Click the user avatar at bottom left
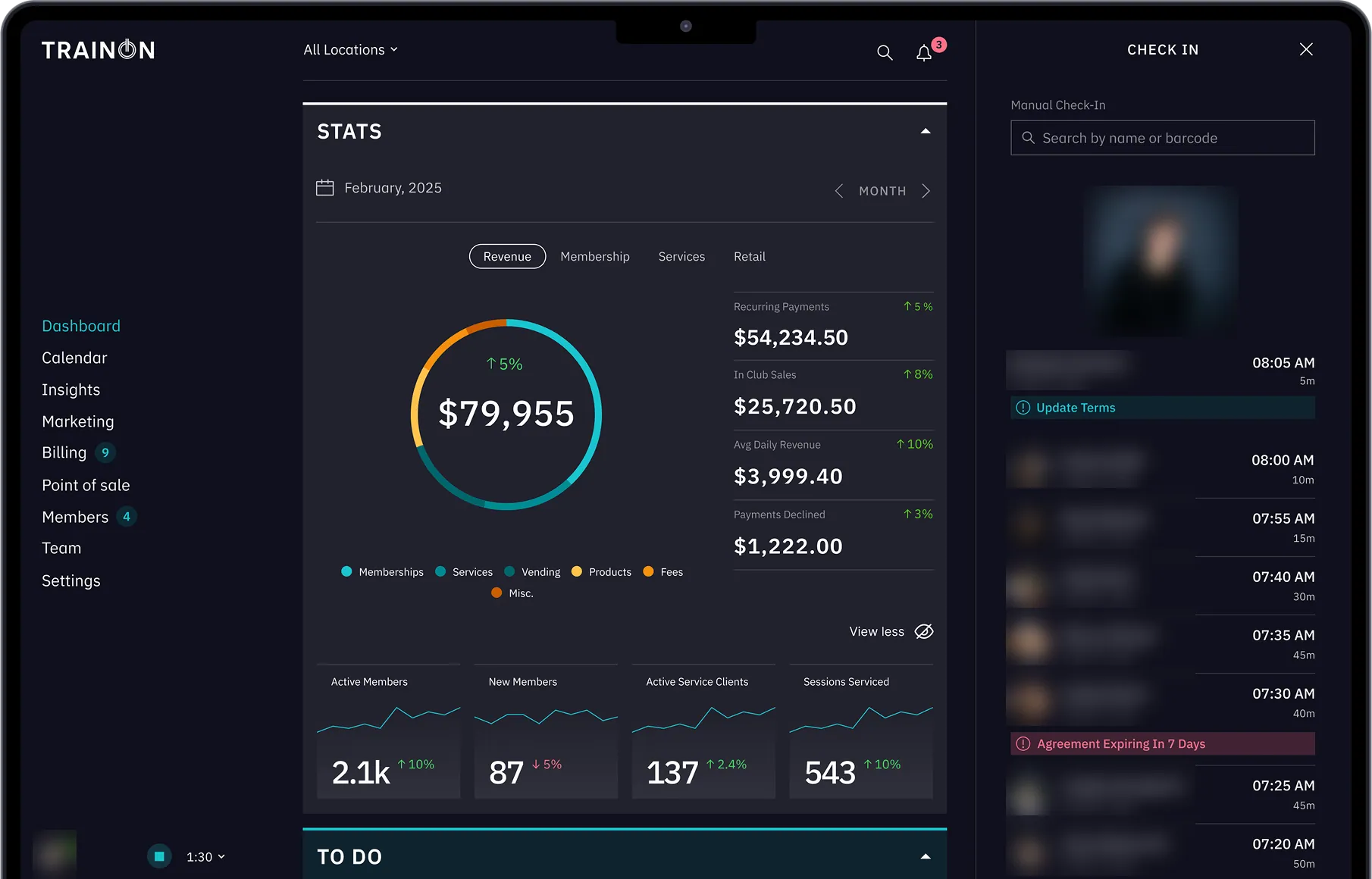The image size is (1372, 879). (55, 854)
